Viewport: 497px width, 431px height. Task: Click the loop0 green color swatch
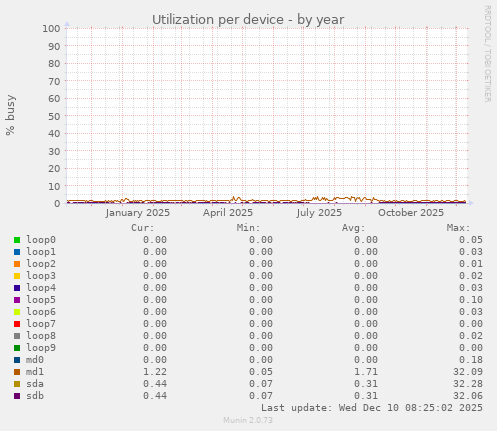point(17,240)
